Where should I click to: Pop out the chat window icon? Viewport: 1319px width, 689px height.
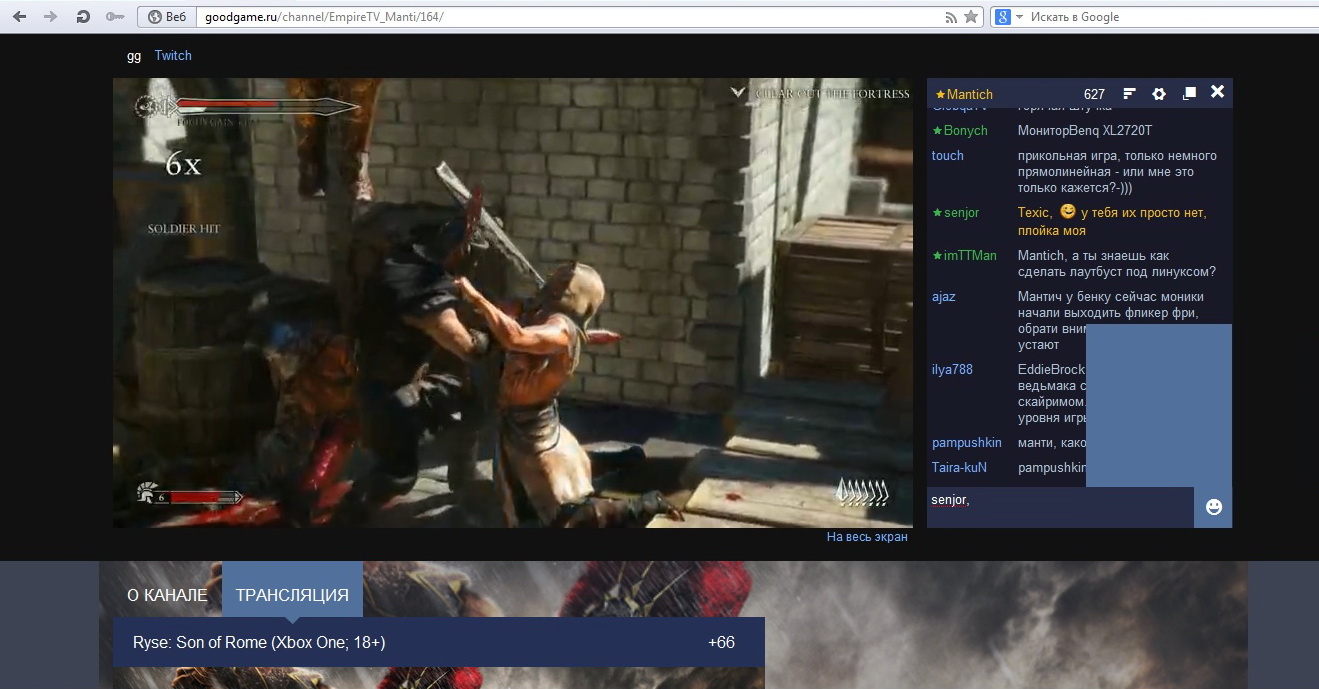(1189, 93)
